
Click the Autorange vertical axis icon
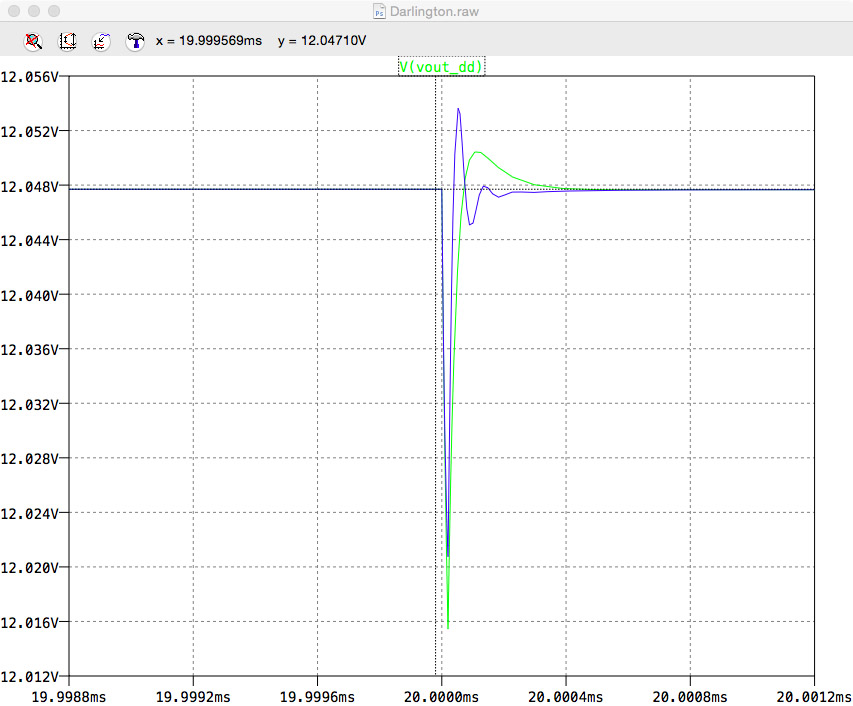pyautogui.click(x=67, y=41)
